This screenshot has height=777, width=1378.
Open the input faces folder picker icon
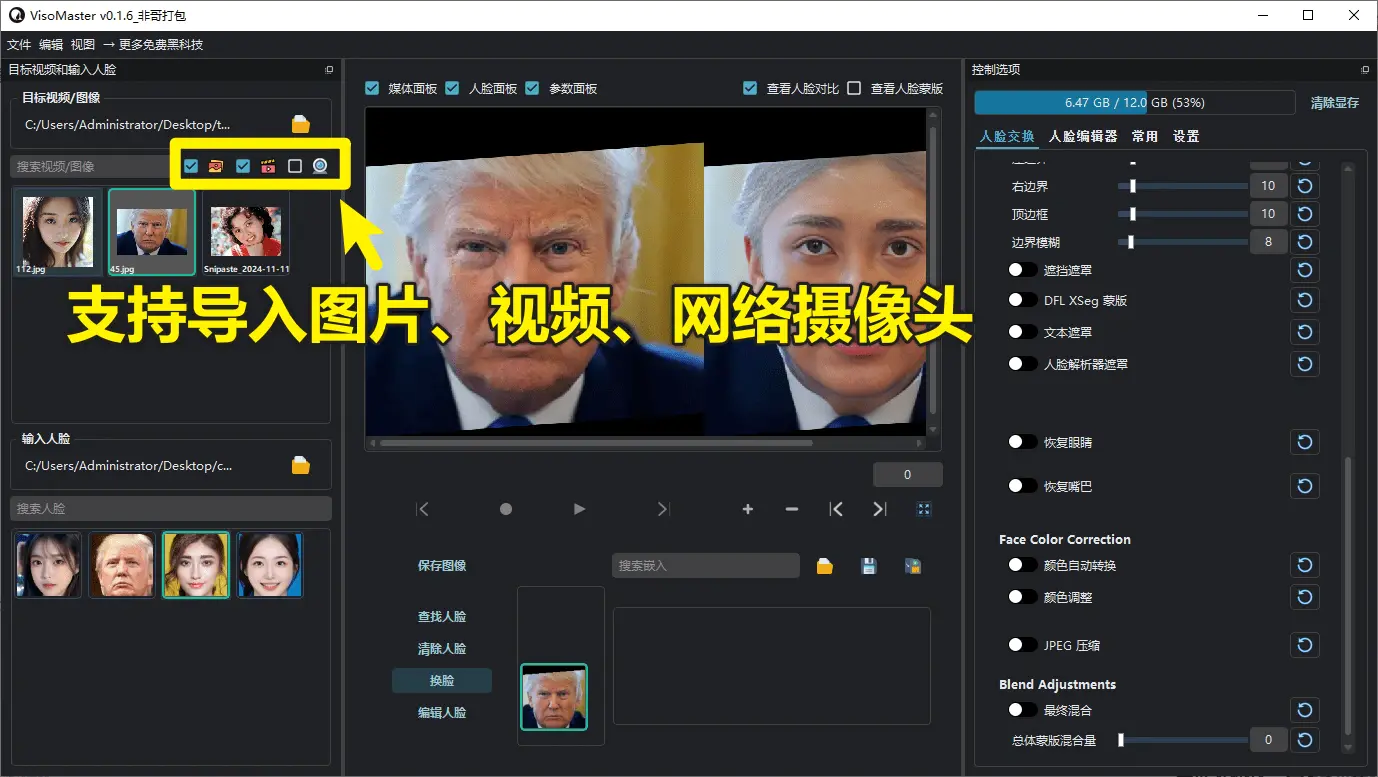[301, 464]
